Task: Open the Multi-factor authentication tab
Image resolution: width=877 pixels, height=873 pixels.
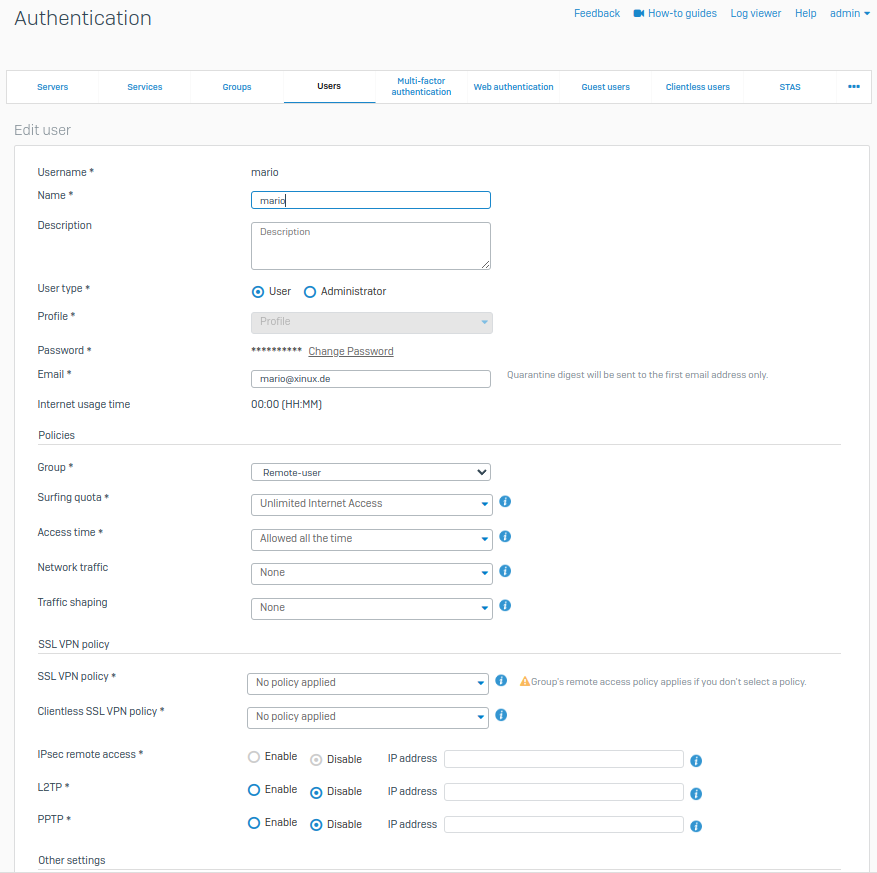Action: 421,87
